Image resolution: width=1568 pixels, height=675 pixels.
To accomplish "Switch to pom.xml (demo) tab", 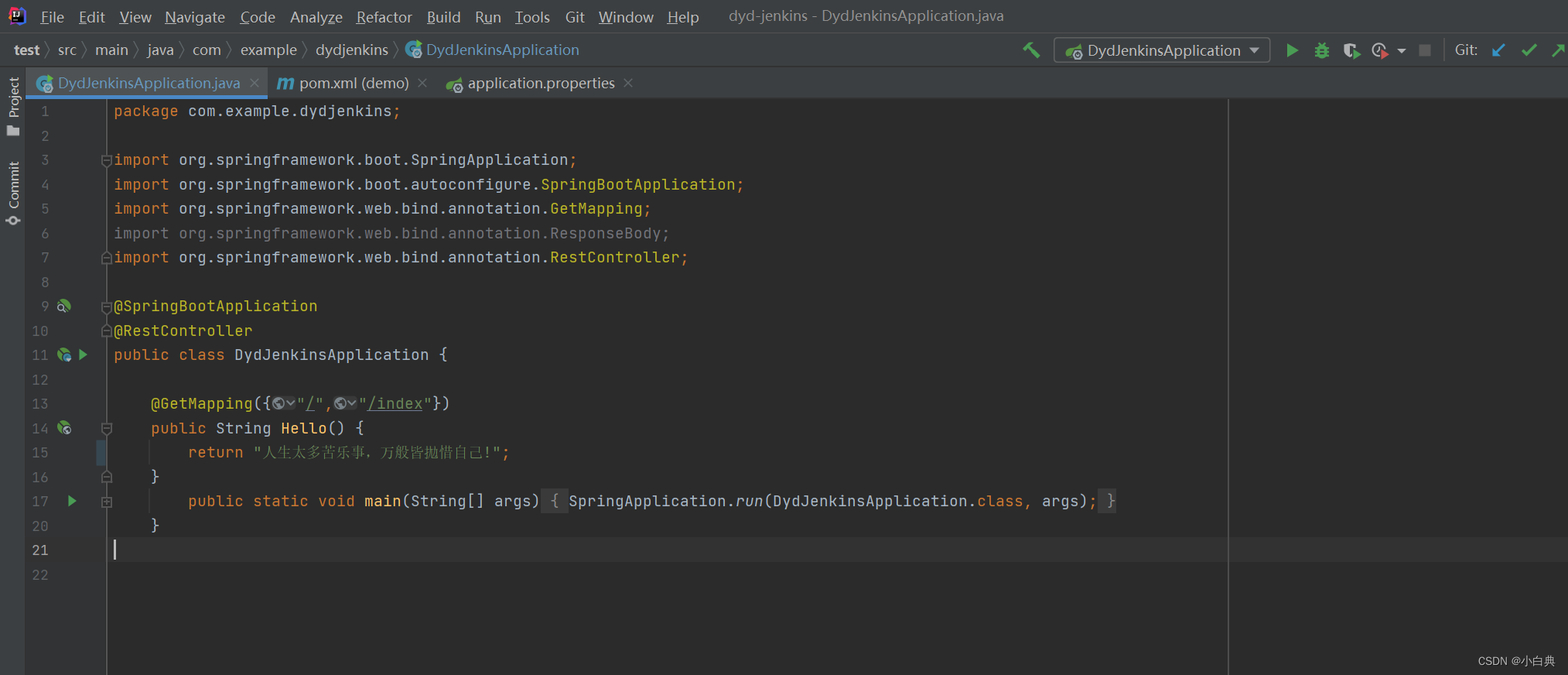I will point(354,83).
